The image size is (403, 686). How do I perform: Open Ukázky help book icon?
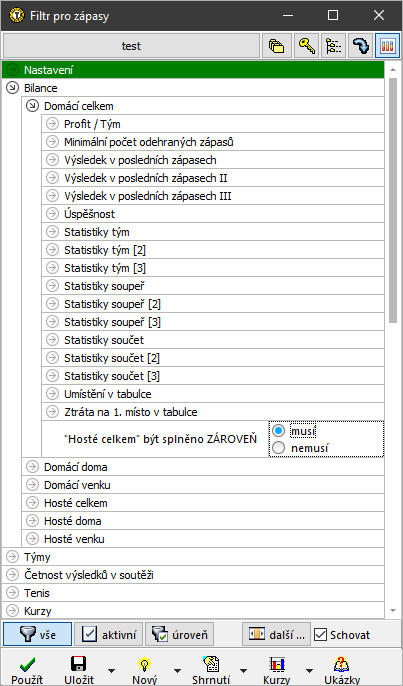(342, 664)
